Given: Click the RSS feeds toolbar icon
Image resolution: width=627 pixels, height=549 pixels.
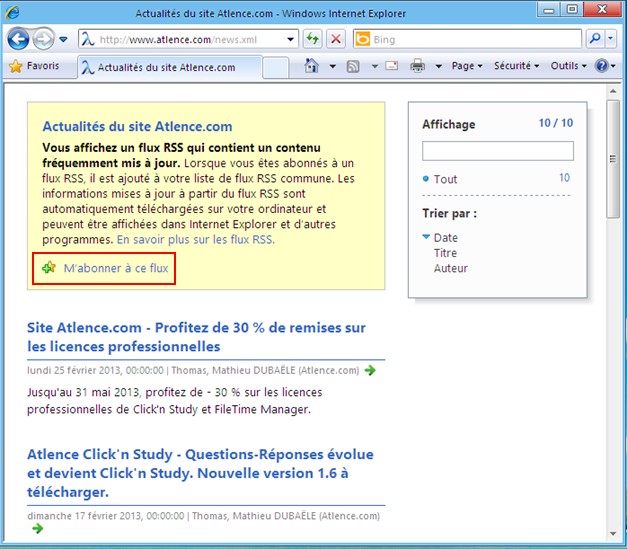Looking at the screenshot, I should [353, 66].
